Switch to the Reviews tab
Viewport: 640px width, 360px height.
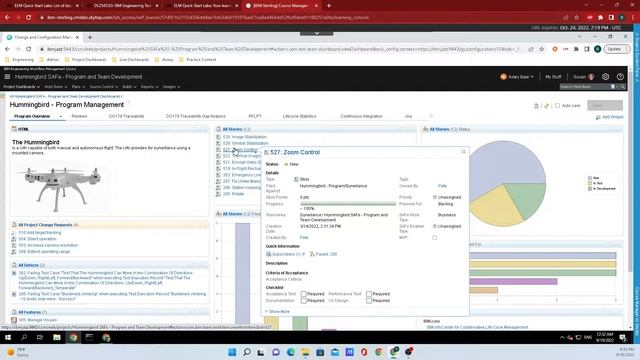click(79, 116)
